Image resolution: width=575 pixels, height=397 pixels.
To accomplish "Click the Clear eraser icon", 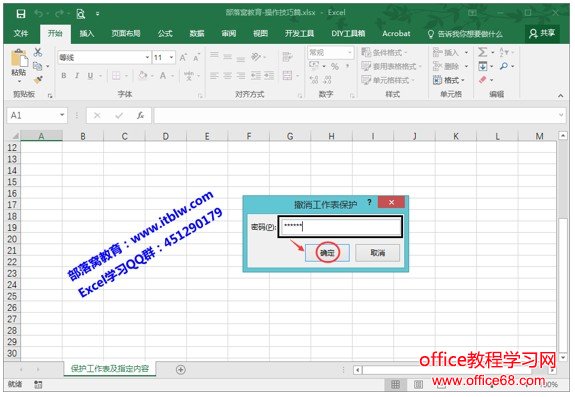I will point(483,80).
